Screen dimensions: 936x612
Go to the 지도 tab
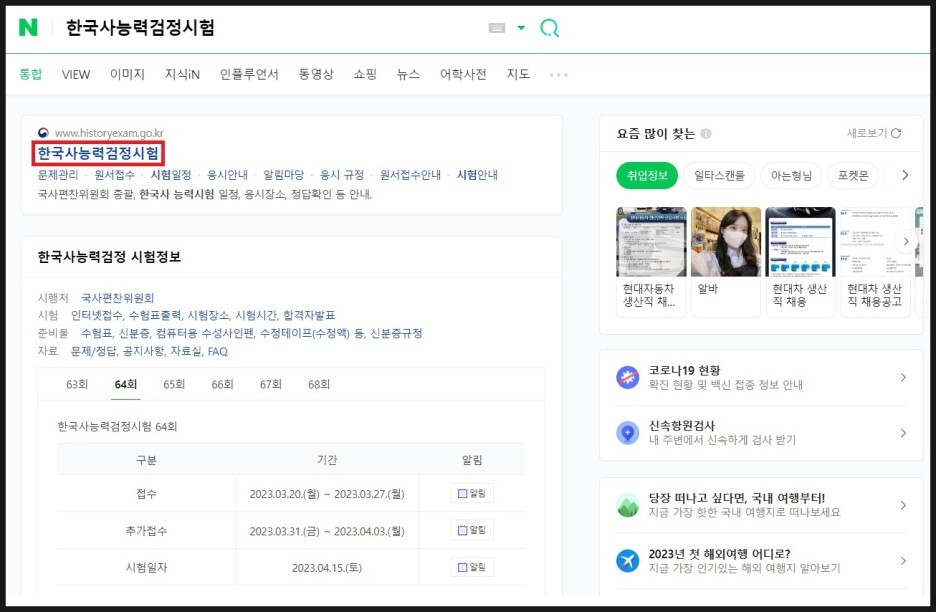(x=518, y=74)
